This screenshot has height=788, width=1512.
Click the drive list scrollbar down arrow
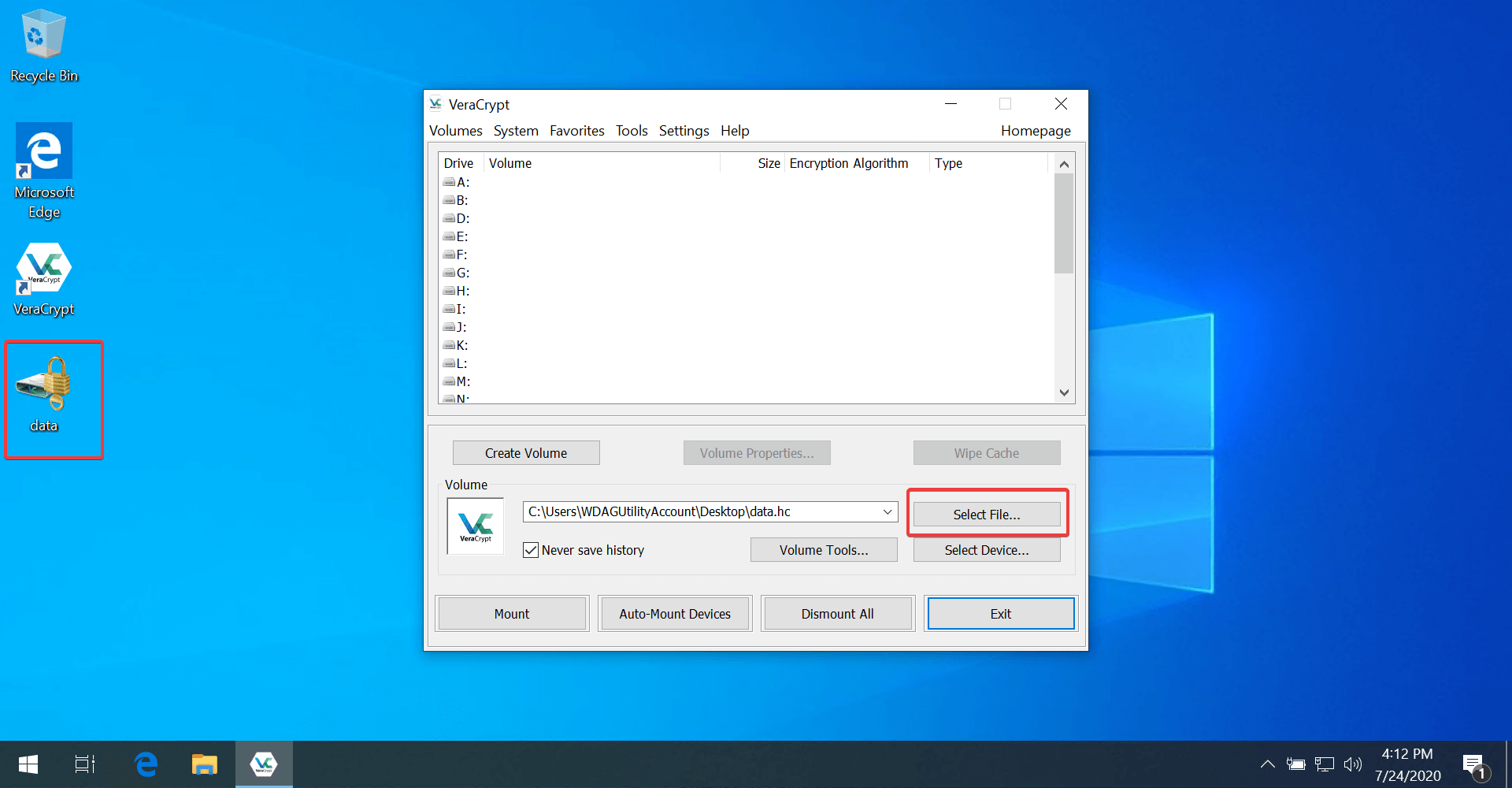[x=1064, y=392]
